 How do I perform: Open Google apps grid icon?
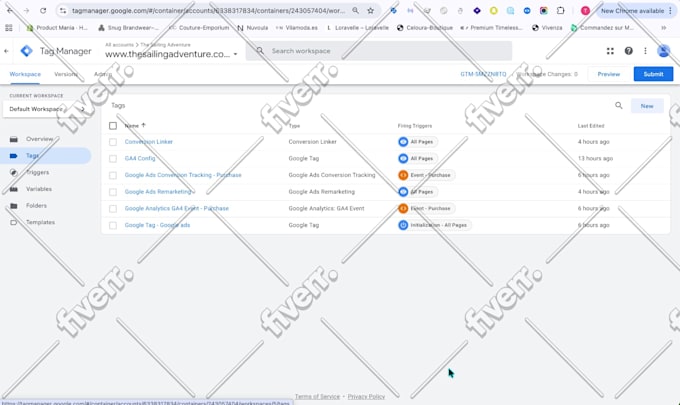pyautogui.click(x=610, y=51)
